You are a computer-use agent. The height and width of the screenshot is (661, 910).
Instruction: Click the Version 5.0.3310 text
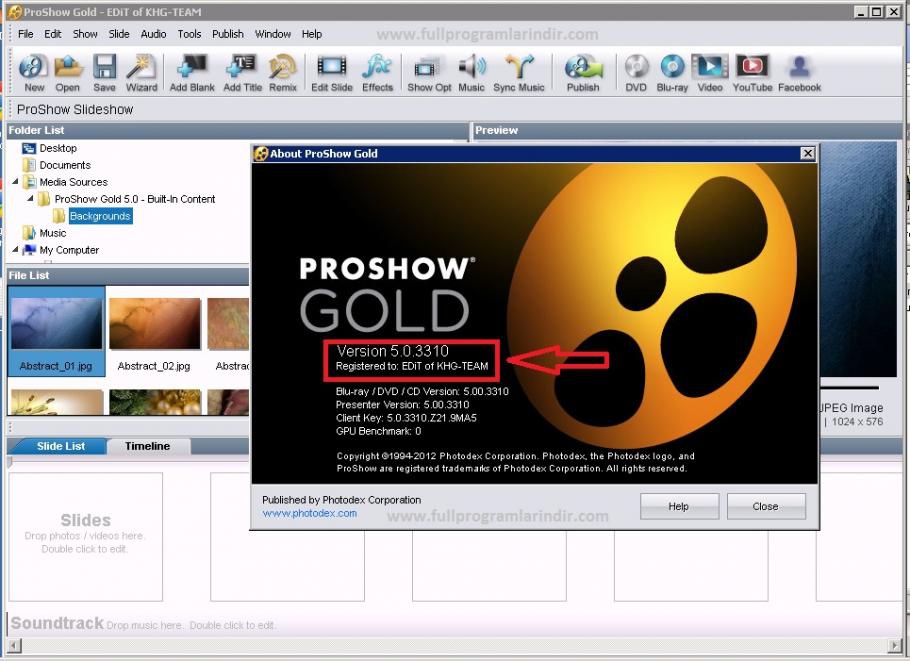[x=392, y=351]
